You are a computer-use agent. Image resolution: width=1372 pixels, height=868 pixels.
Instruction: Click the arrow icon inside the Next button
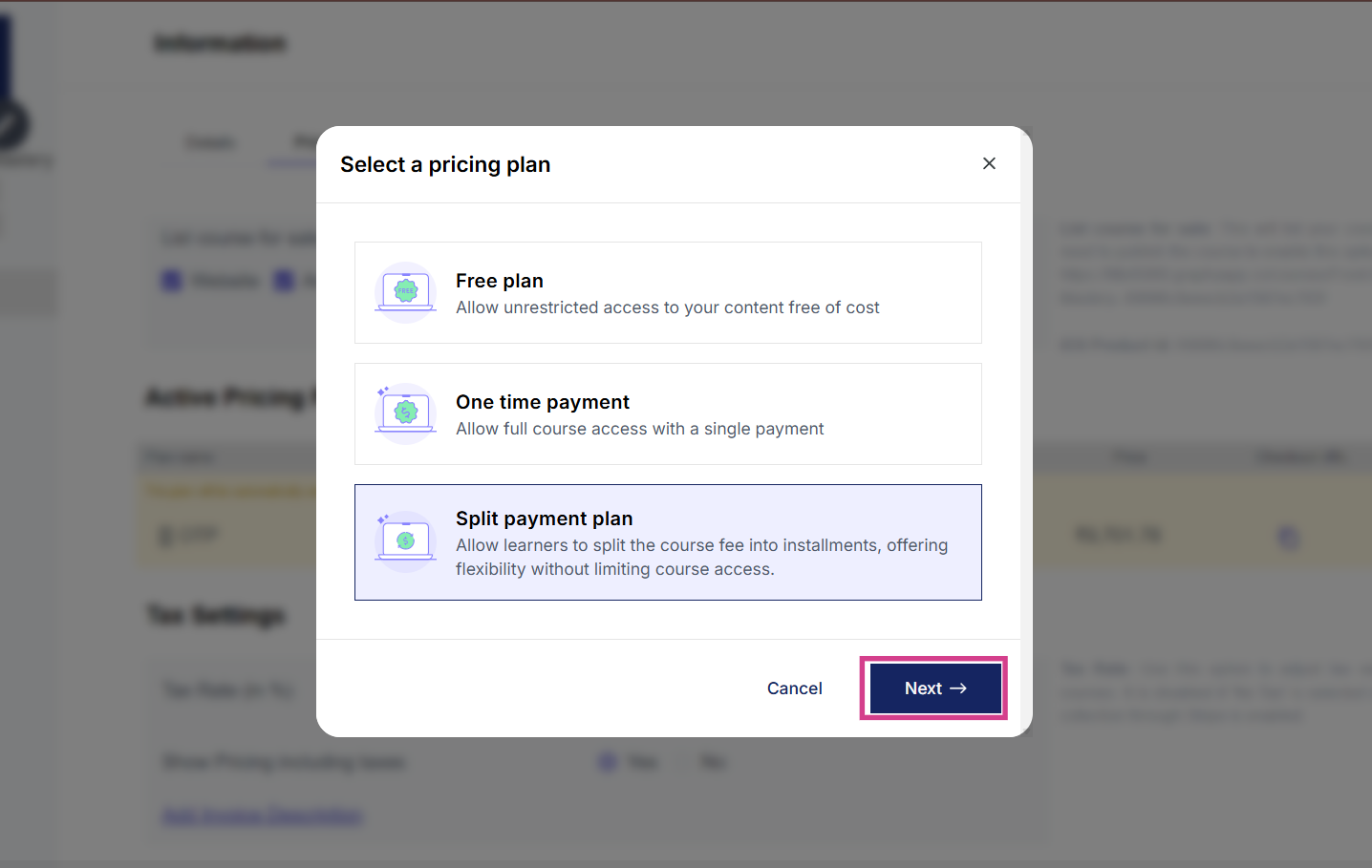(x=958, y=688)
